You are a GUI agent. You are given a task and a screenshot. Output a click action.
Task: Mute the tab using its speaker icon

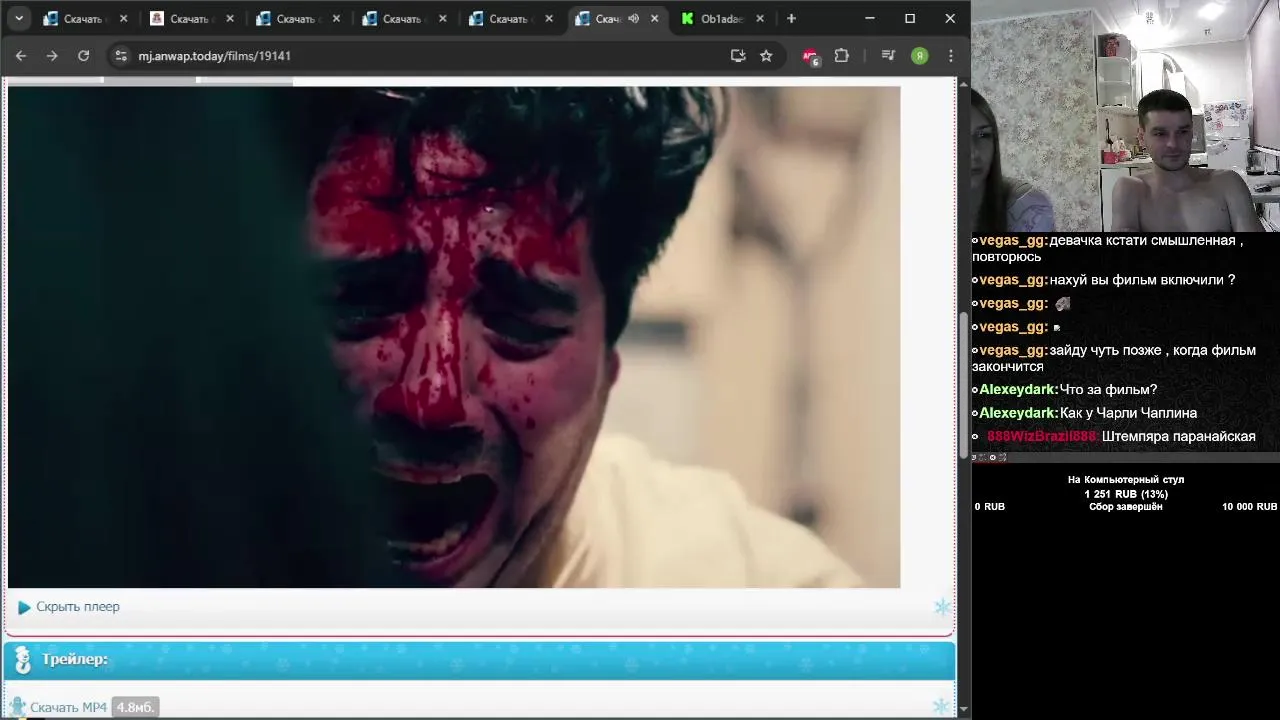(x=633, y=19)
